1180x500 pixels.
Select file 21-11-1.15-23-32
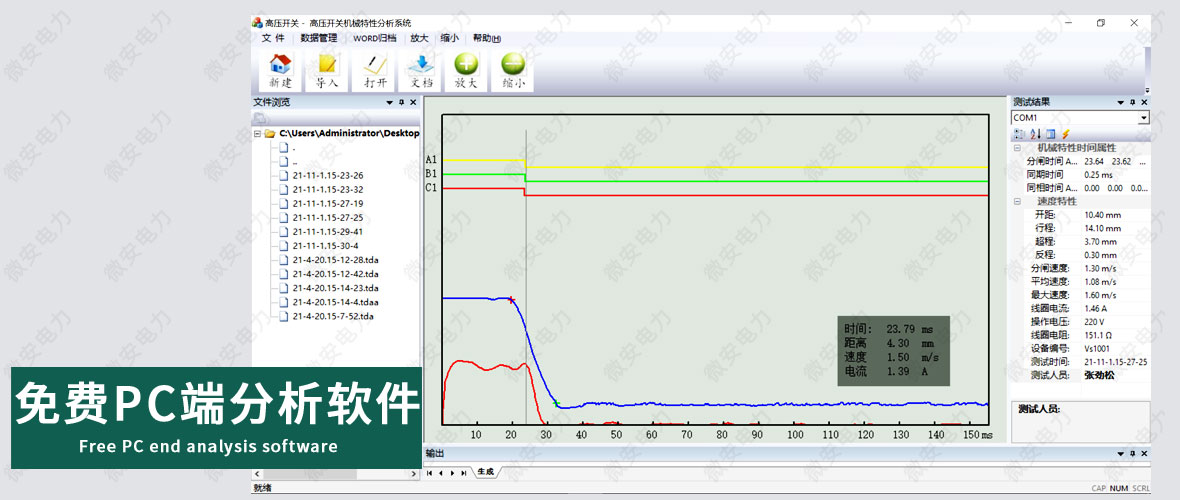click(327, 190)
